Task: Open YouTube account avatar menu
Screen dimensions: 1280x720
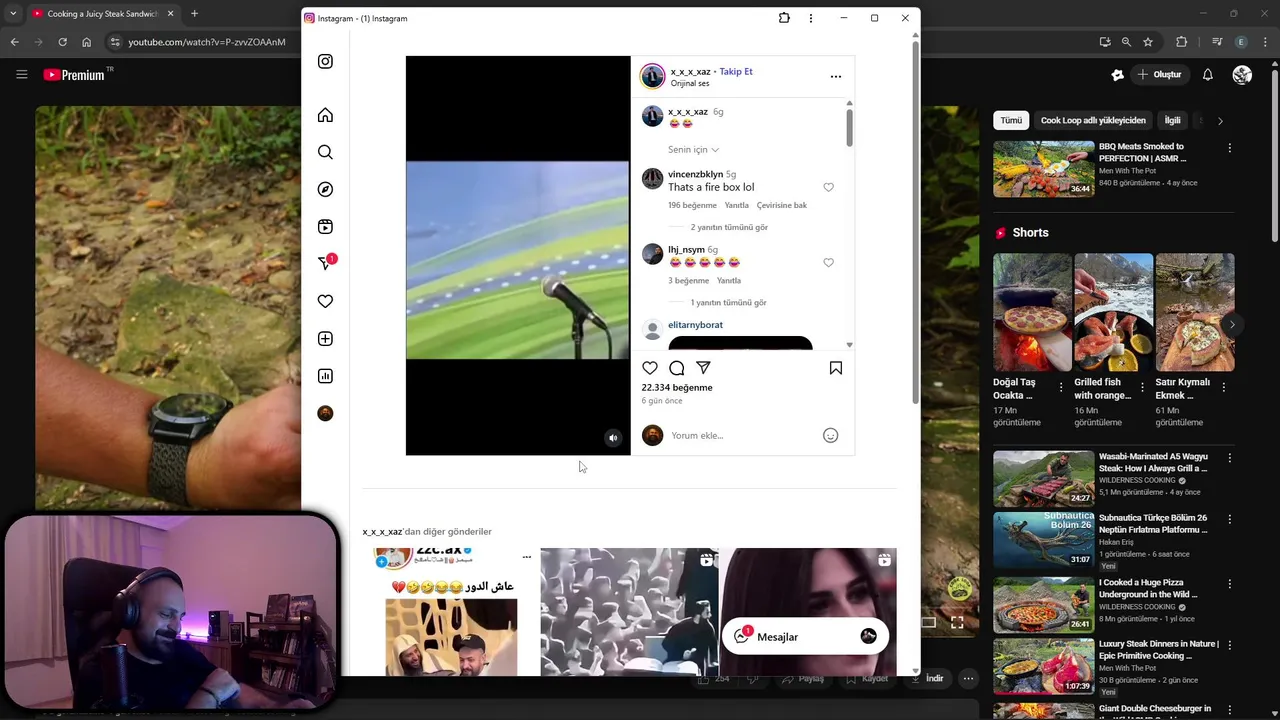Action: point(1243,75)
